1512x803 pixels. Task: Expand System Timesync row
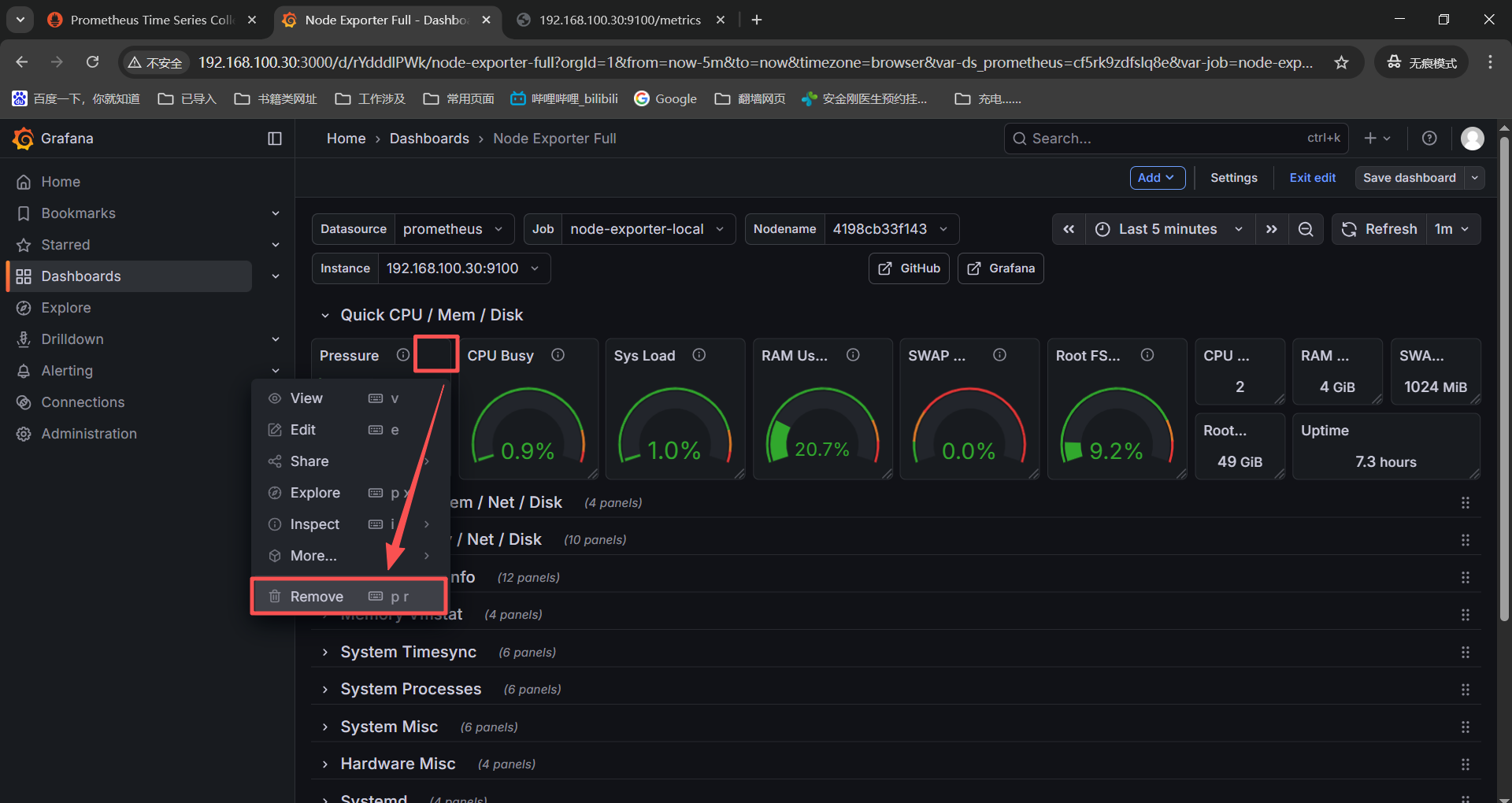tap(325, 652)
